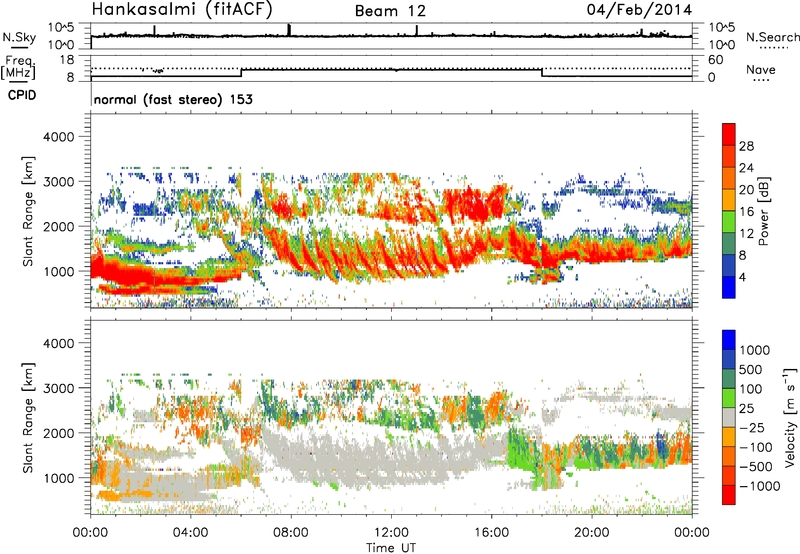The image size is (800, 554).
Task: Click the Nave legend label
Action: [x=761, y=69]
